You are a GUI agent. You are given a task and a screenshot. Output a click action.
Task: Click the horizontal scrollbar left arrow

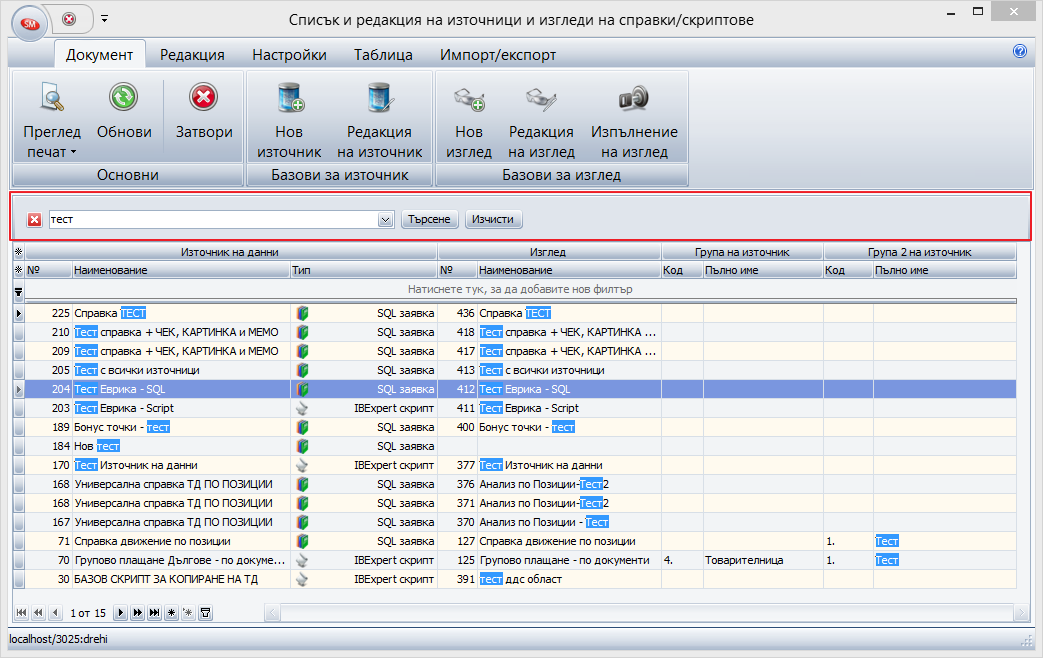(272, 613)
